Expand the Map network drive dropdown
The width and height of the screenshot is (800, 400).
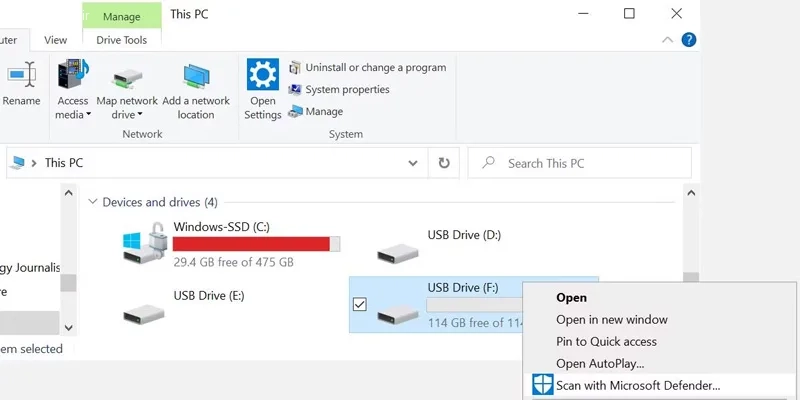pyautogui.click(x=127, y=114)
